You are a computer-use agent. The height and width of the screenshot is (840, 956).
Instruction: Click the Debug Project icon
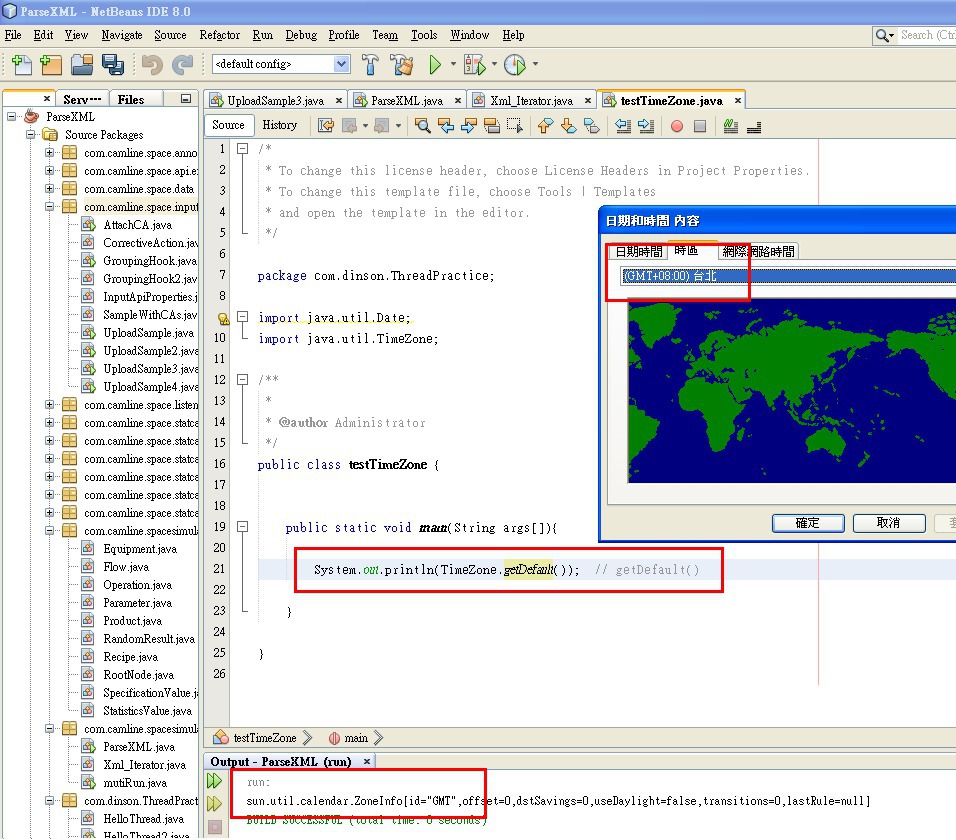(x=475, y=64)
